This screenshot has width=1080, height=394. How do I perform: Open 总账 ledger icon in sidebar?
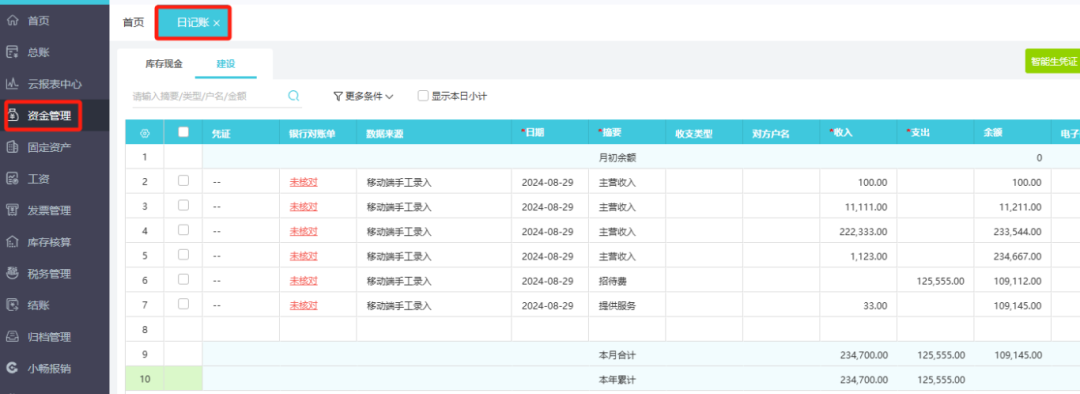click(x=12, y=52)
